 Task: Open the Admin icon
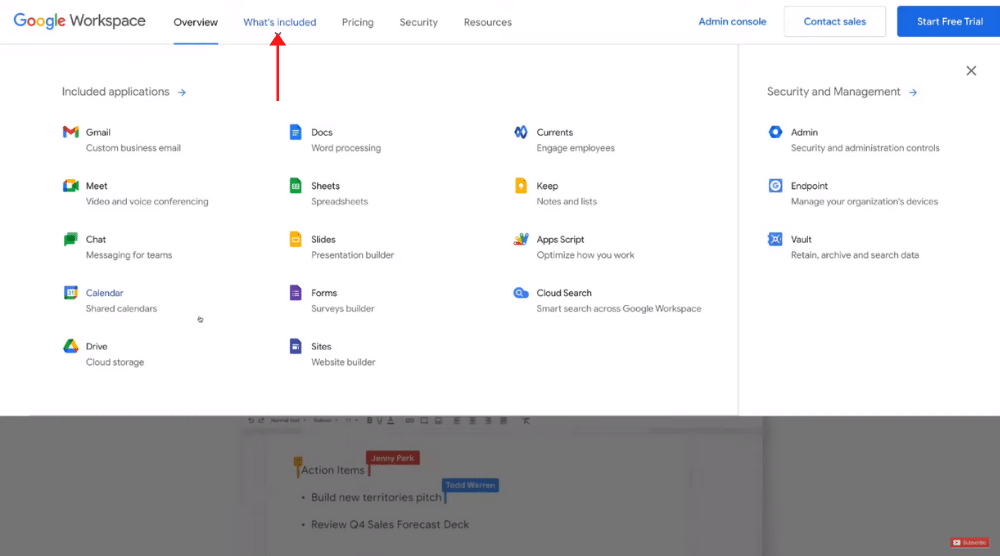[x=775, y=132]
